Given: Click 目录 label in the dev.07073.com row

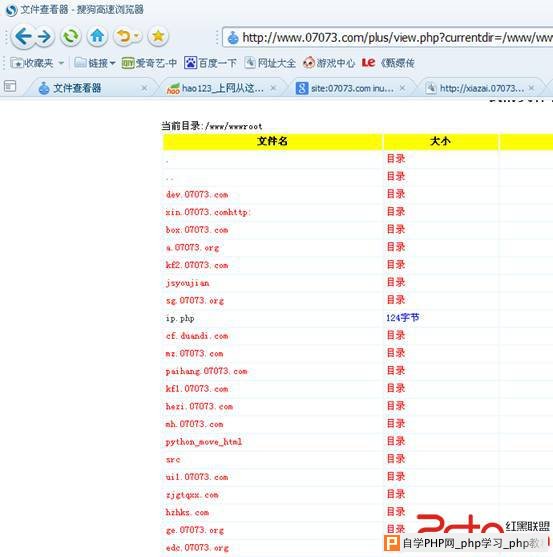Looking at the screenshot, I should coord(396,194).
